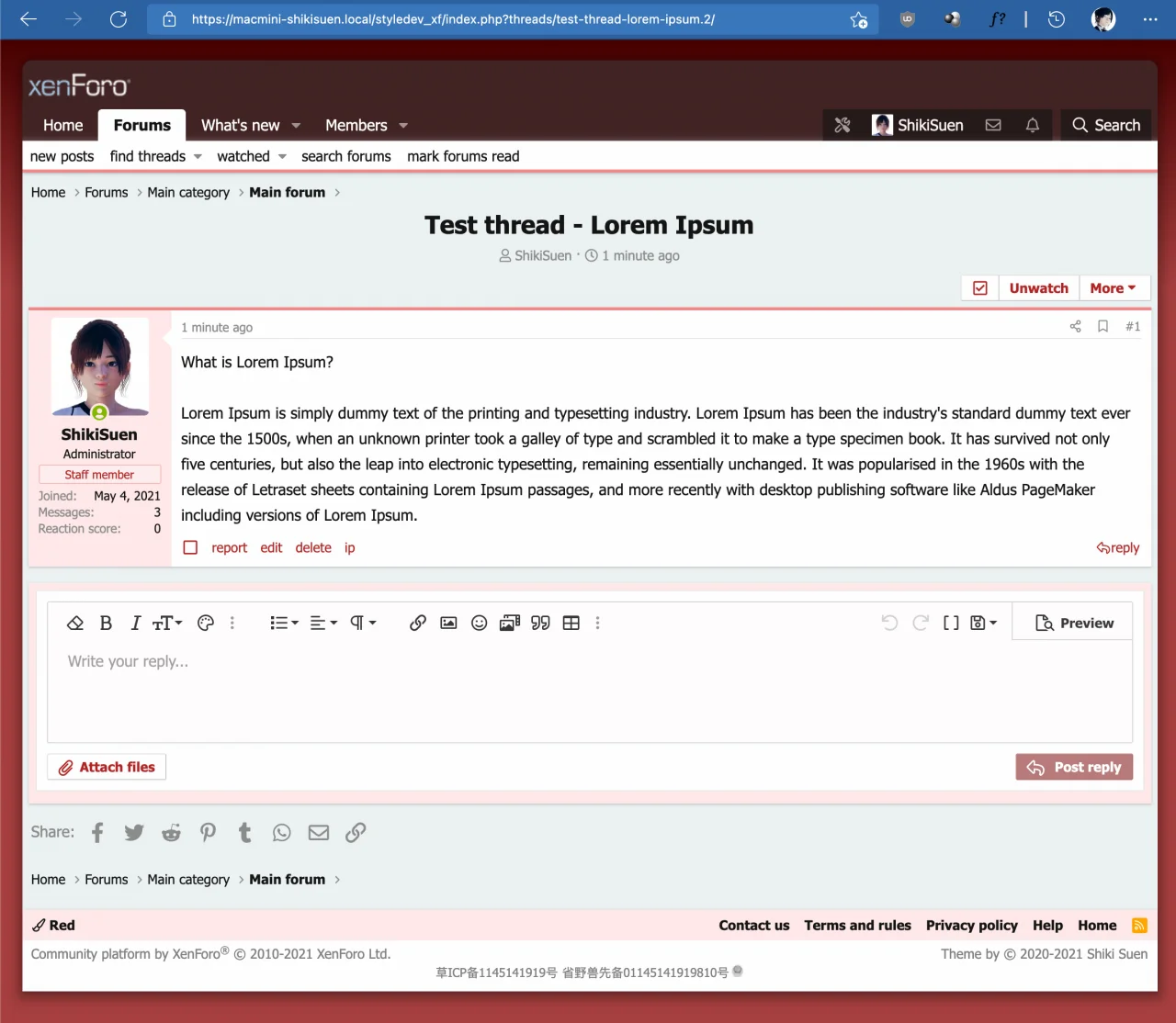Share thread on Reddit
This screenshot has width=1176, height=1023.
coord(171,833)
